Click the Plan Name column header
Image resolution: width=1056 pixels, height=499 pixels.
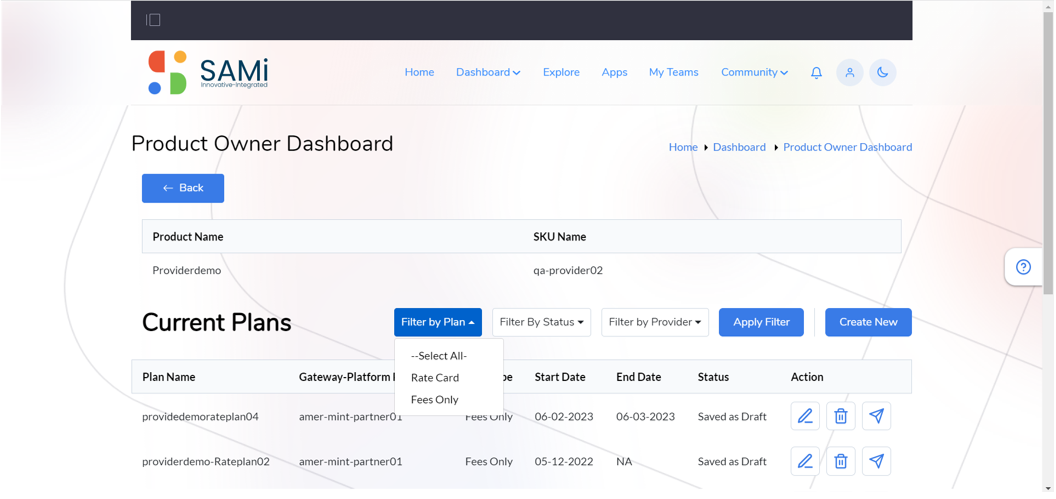click(168, 377)
